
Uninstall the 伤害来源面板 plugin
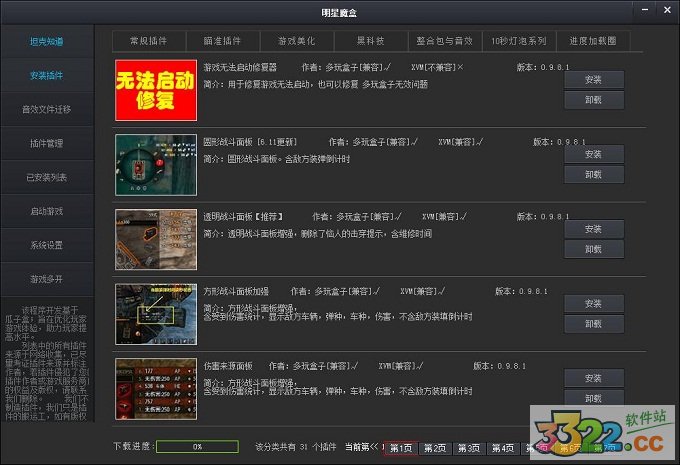[594, 398]
